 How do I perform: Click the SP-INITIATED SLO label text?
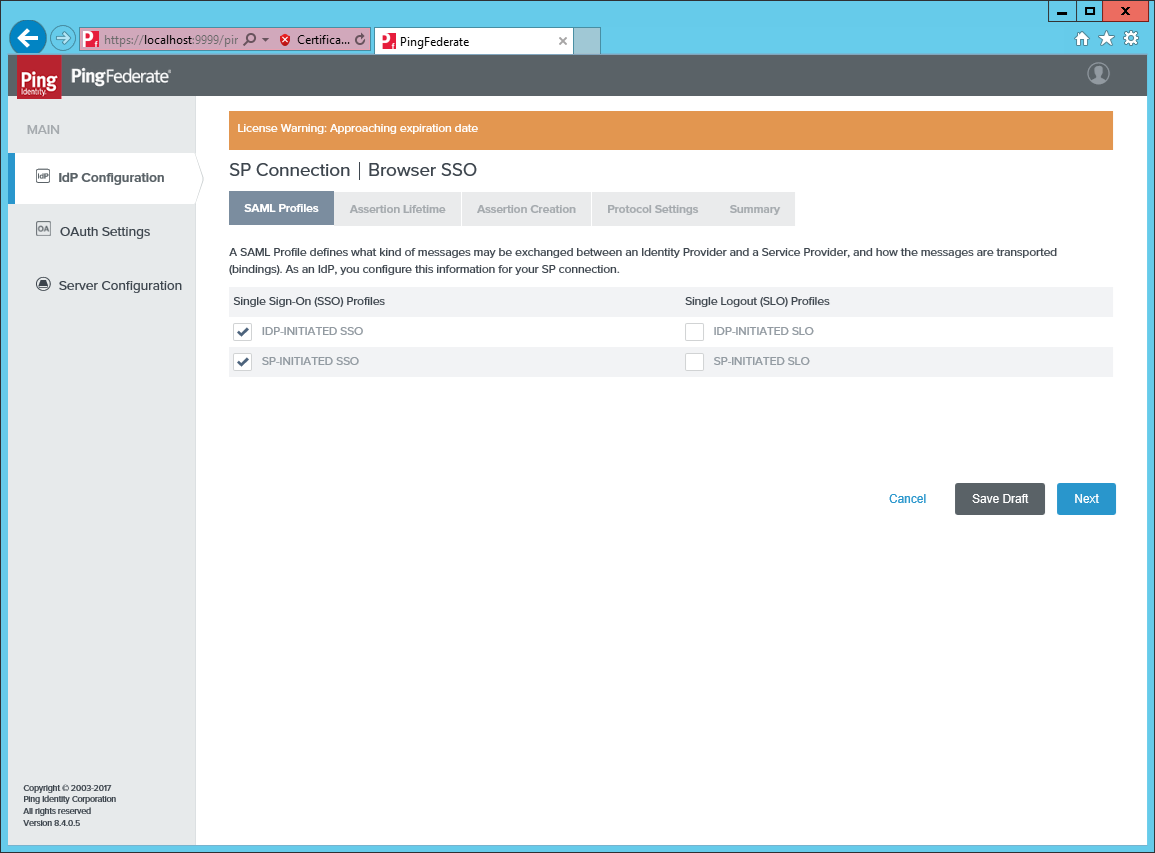[x=761, y=361]
